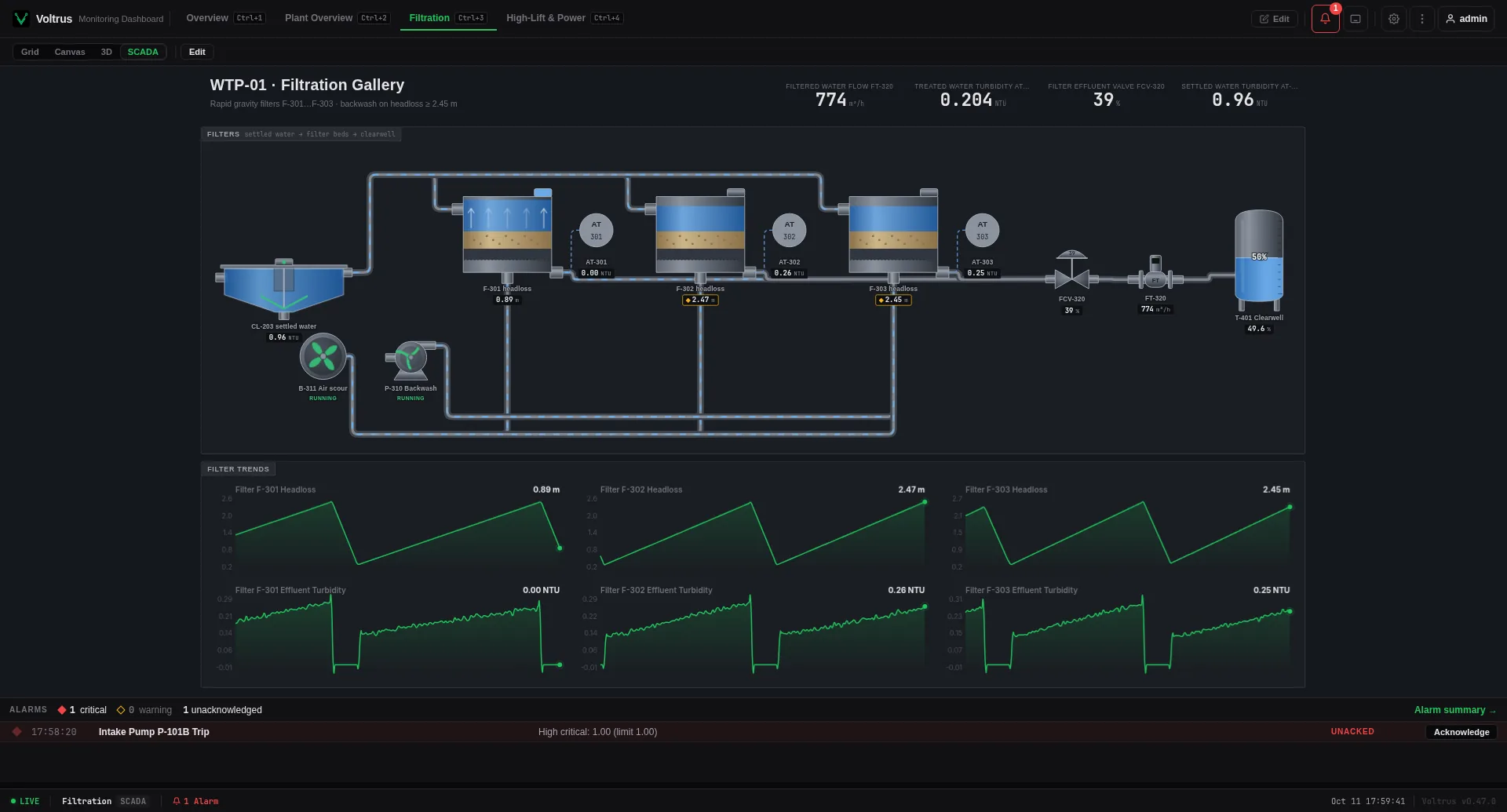
Task: Click the Edit button beside the view modes
Action: pos(197,52)
